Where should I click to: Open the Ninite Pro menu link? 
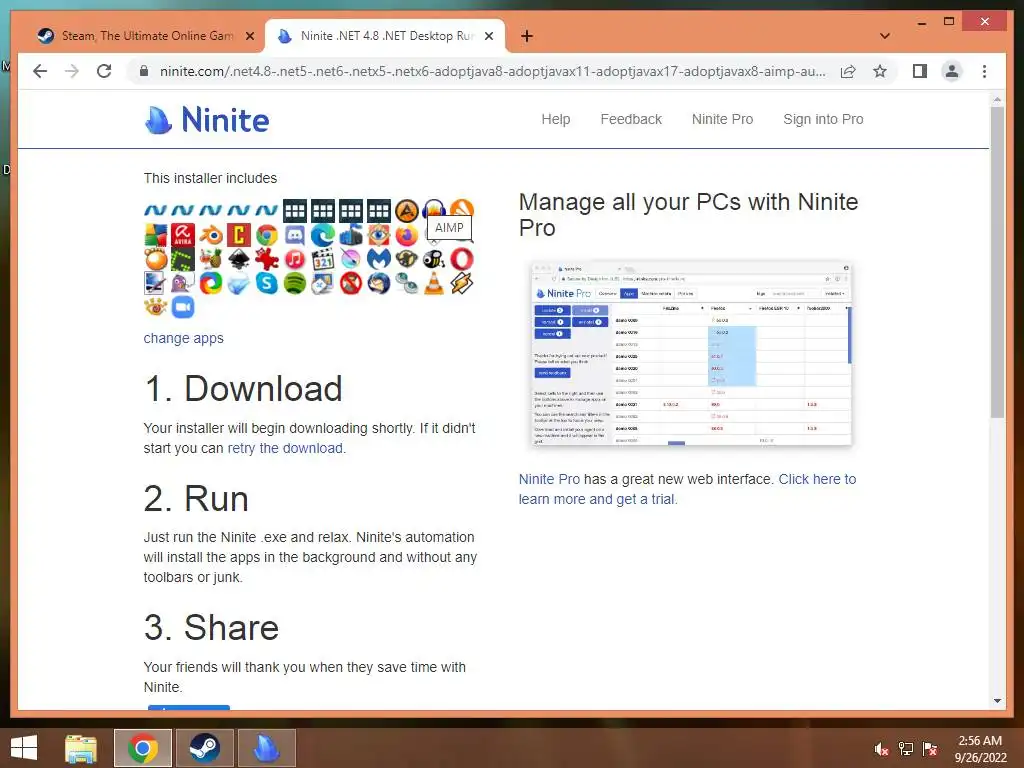tap(722, 120)
